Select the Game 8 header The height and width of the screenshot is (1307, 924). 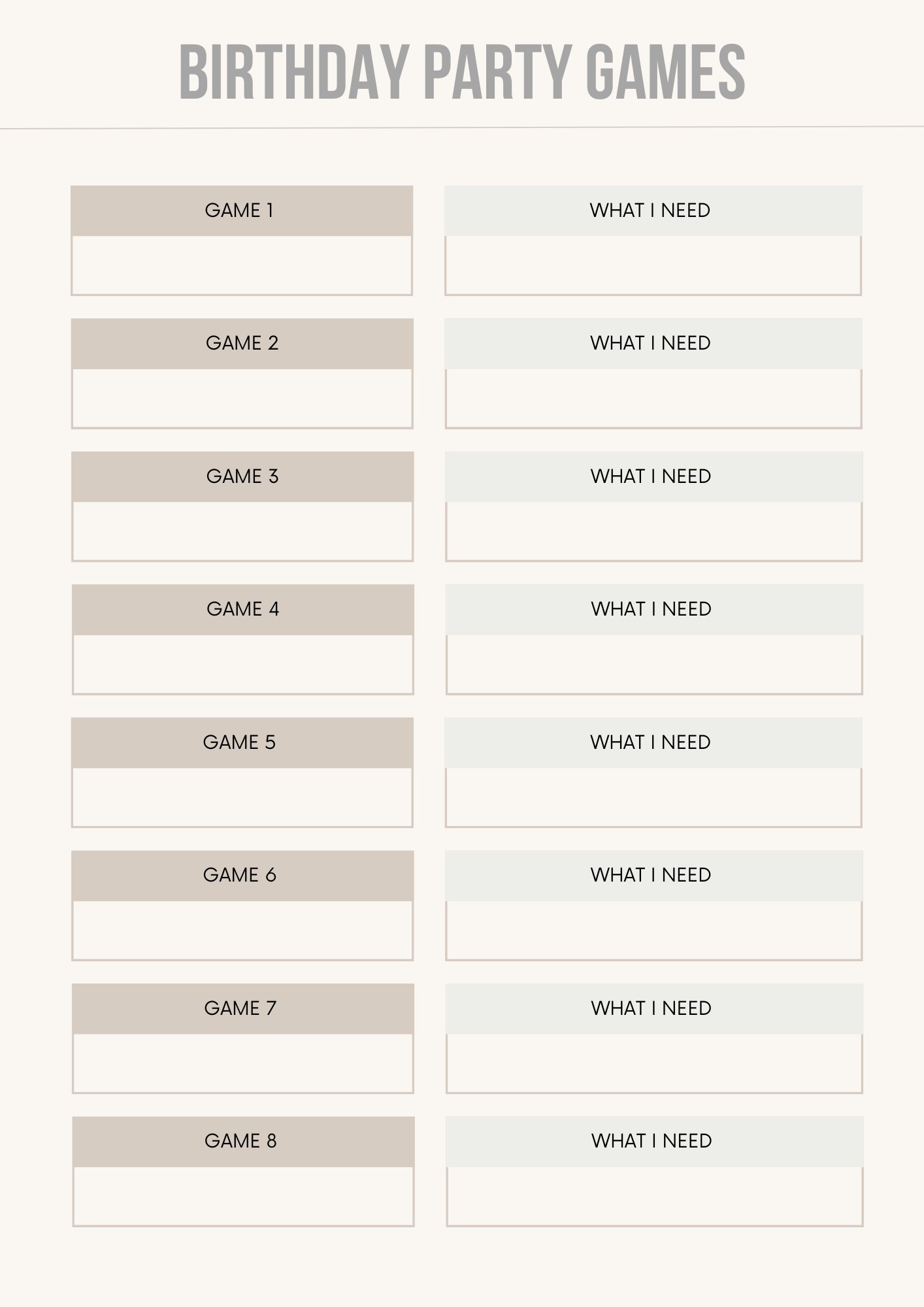243,1142
